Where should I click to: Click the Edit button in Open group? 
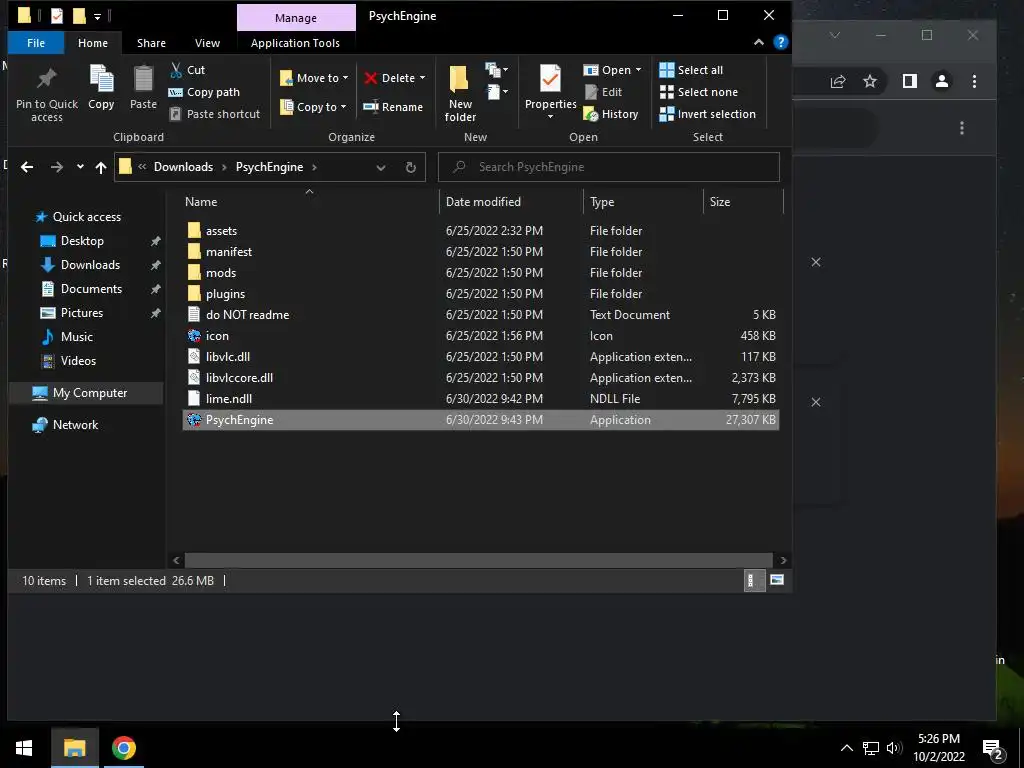603,92
